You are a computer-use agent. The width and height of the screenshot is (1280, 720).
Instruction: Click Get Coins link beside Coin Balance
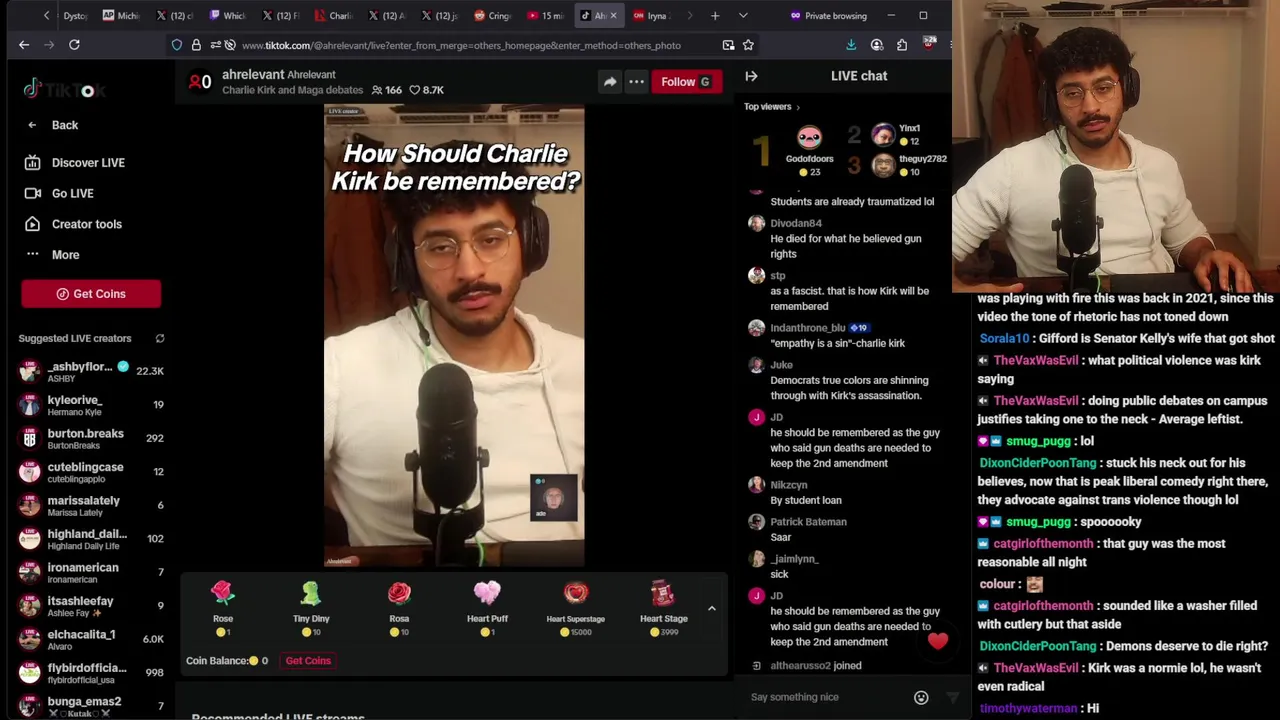(308, 661)
